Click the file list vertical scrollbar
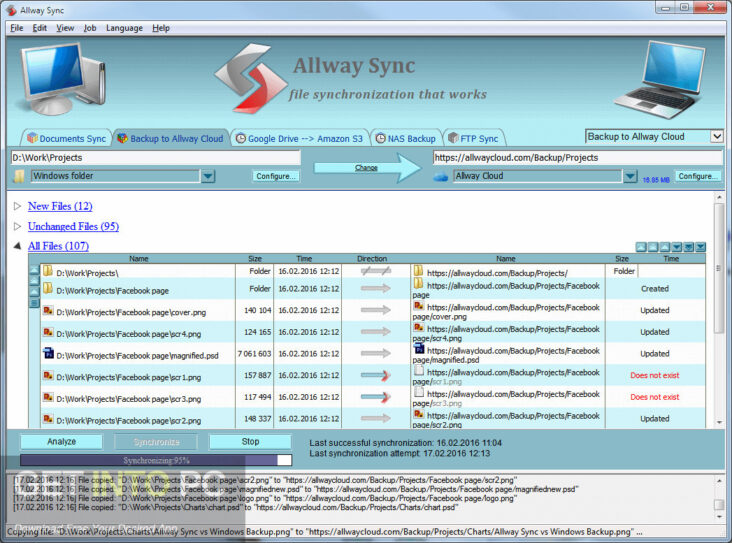732x543 pixels. tap(719, 310)
